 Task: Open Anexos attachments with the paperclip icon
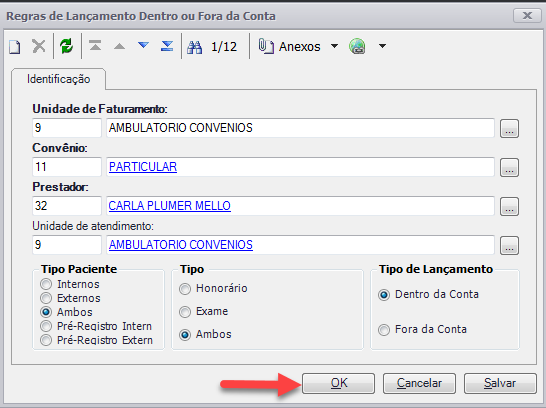click(x=289, y=46)
